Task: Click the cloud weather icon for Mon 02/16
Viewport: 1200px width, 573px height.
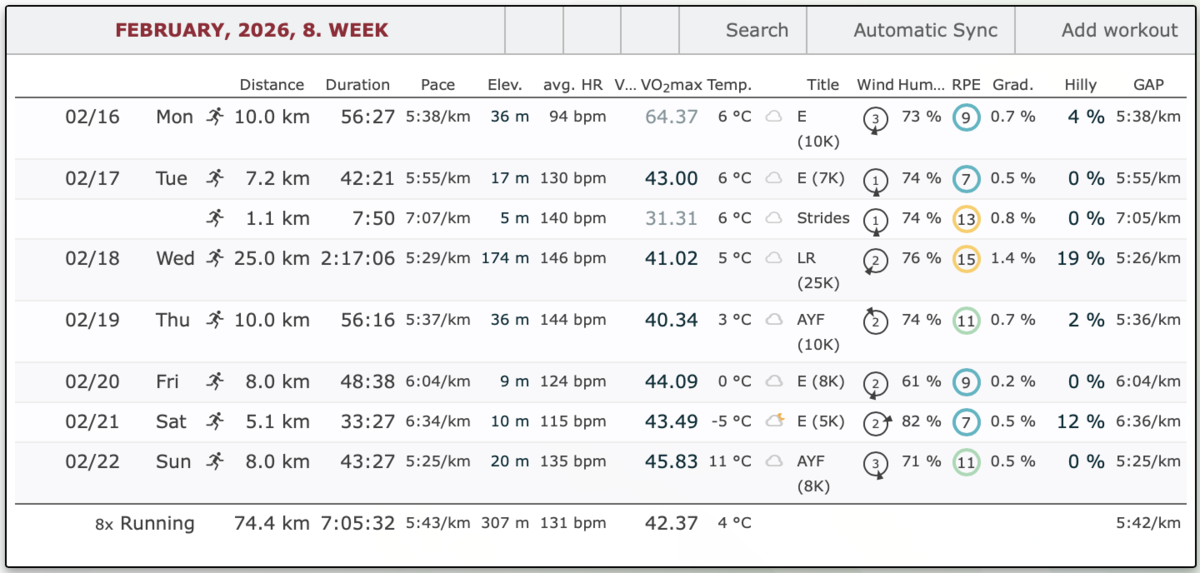Action: tap(773, 117)
